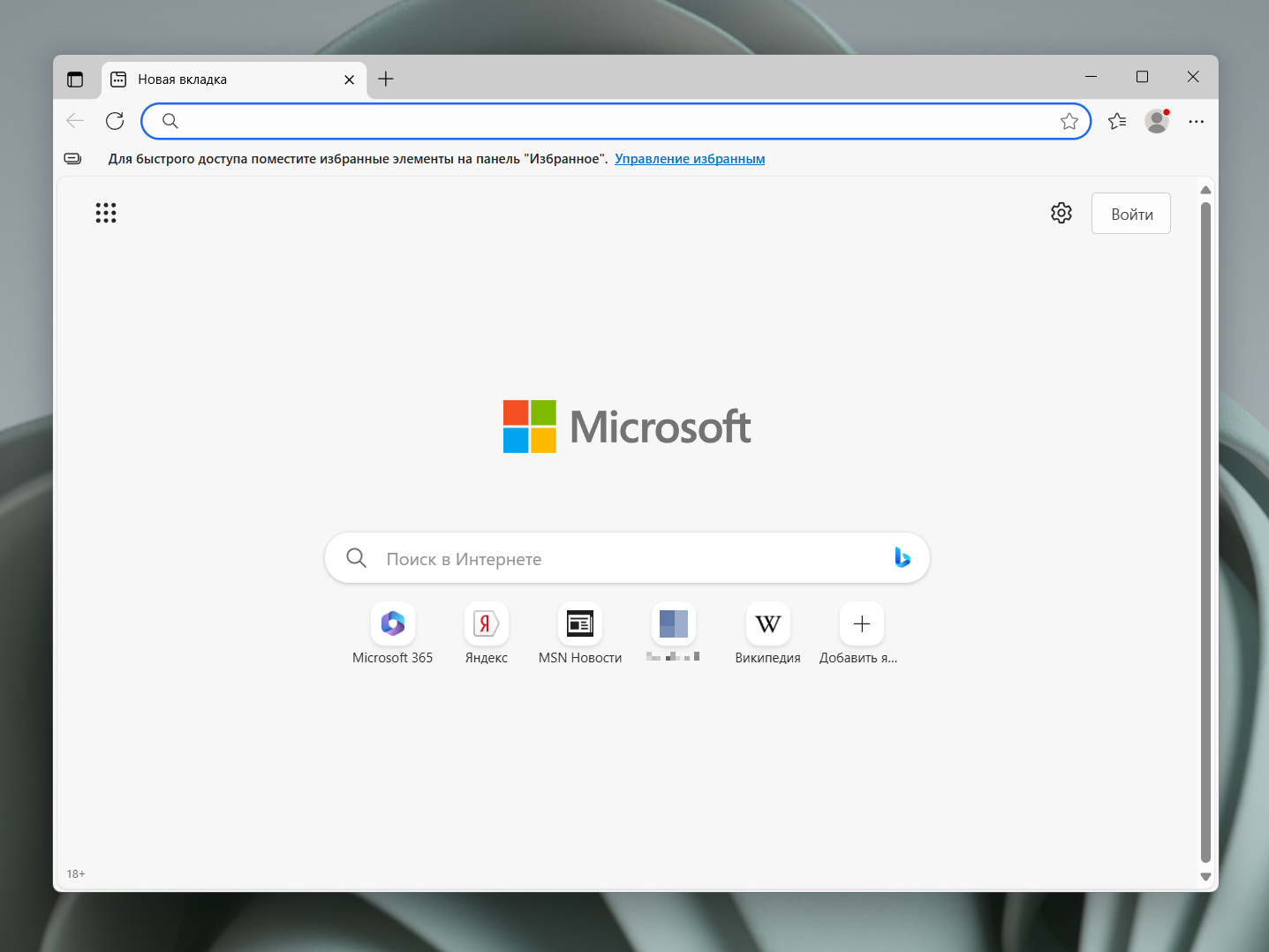The image size is (1269, 952).
Task: Open the apps grid launcher
Action: [x=106, y=213]
